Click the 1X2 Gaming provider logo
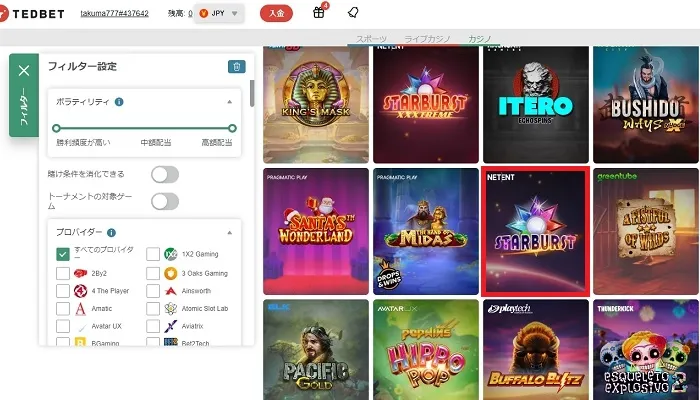The height and width of the screenshot is (400, 700). [x=171, y=254]
